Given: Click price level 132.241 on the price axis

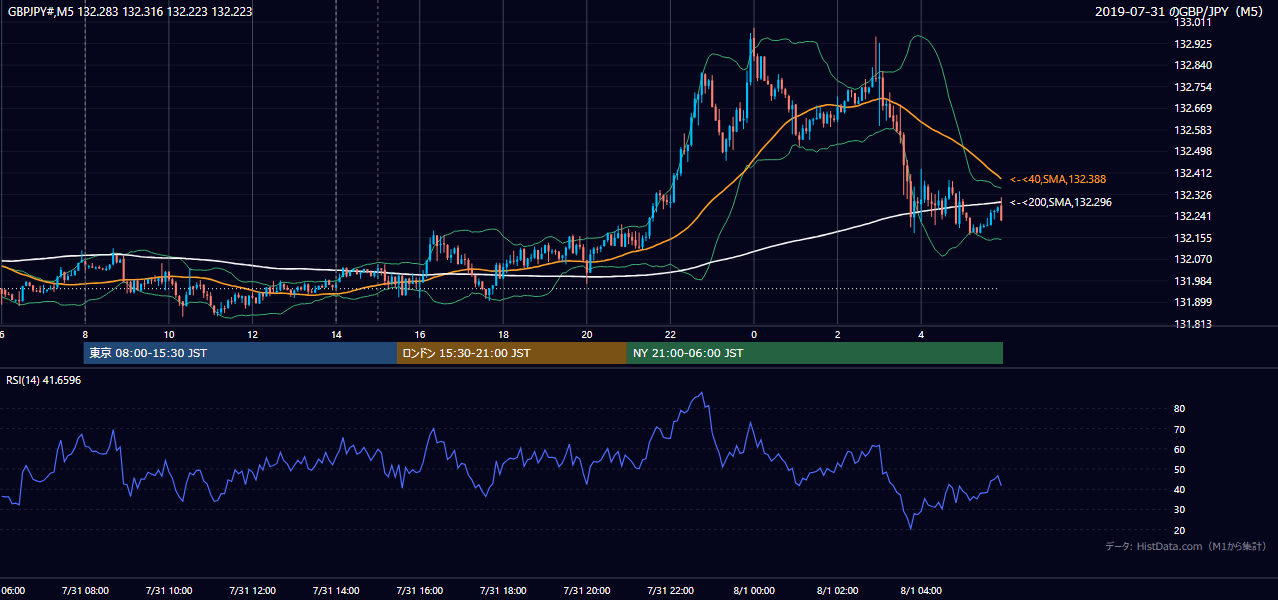Looking at the screenshot, I should click(x=1194, y=216).
